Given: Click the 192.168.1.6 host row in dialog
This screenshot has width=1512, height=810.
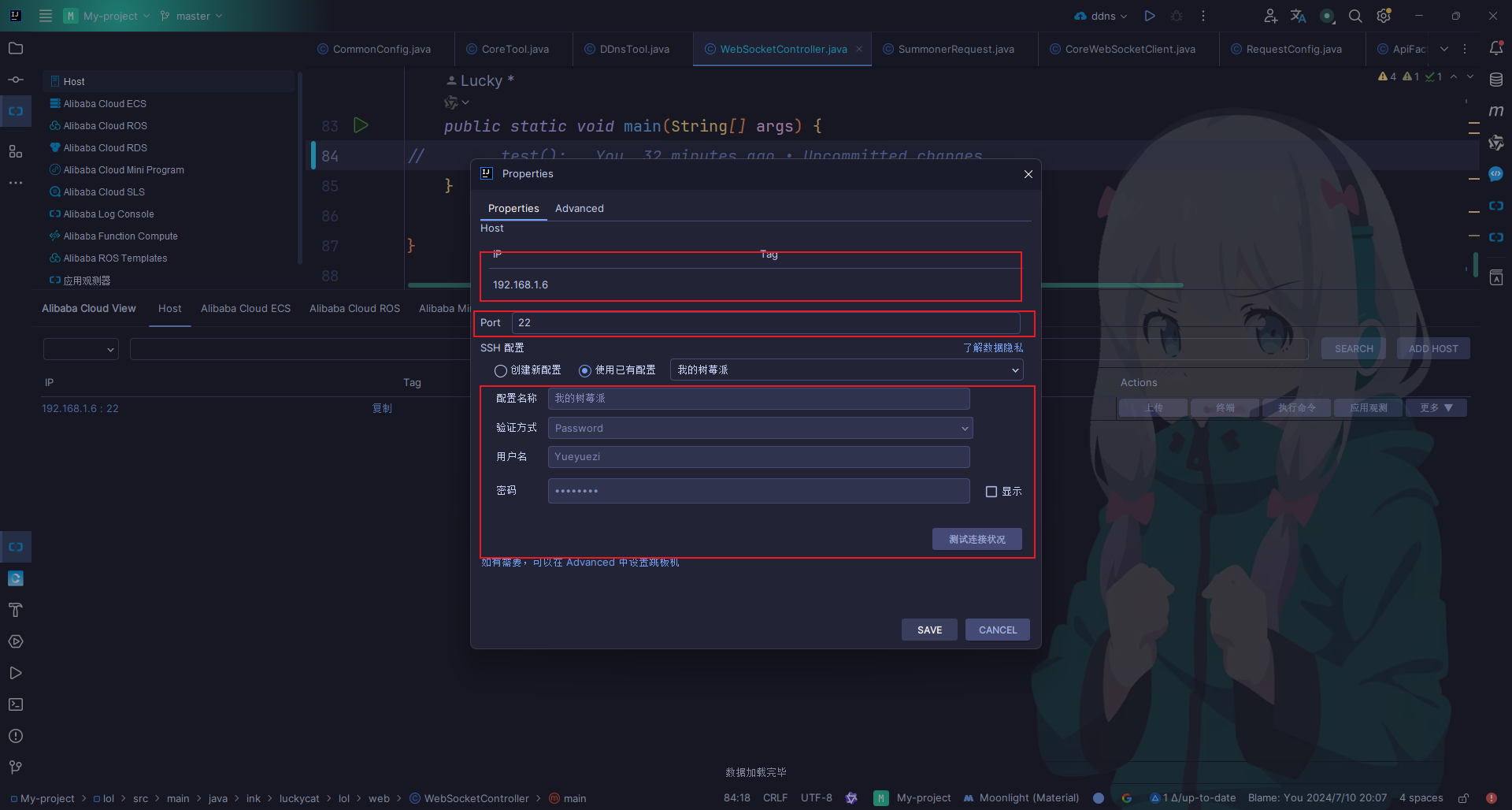Looking at the screenshot, I should coord(754,284).
